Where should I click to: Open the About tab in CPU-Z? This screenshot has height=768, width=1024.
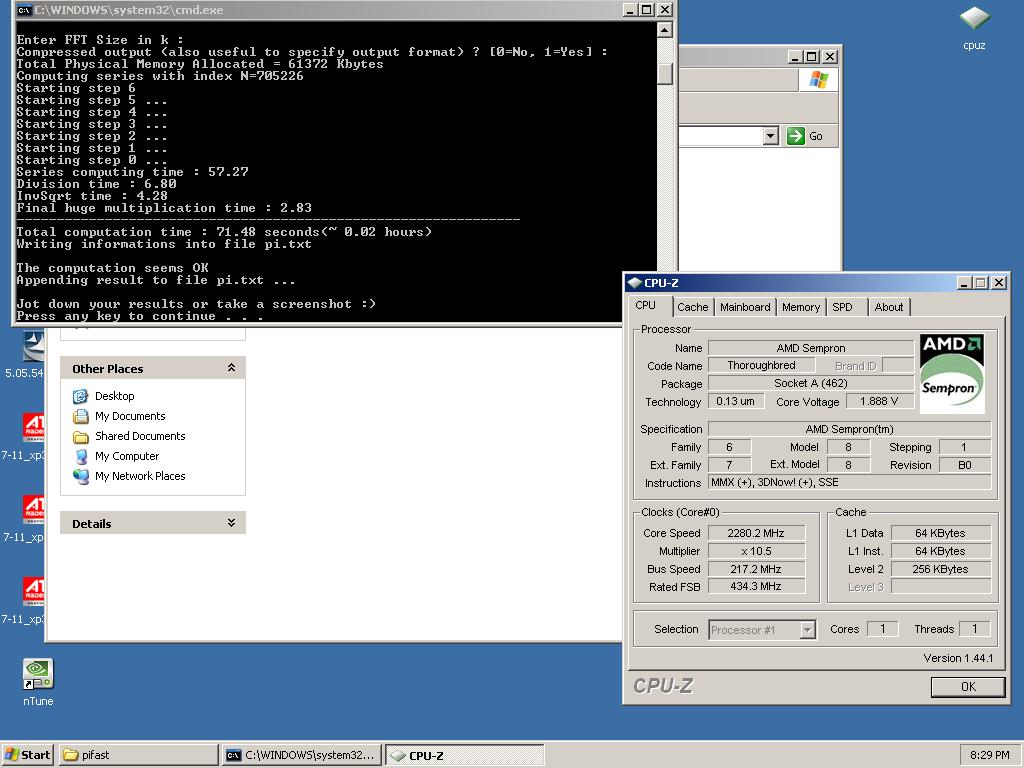(x=889, y=307)
